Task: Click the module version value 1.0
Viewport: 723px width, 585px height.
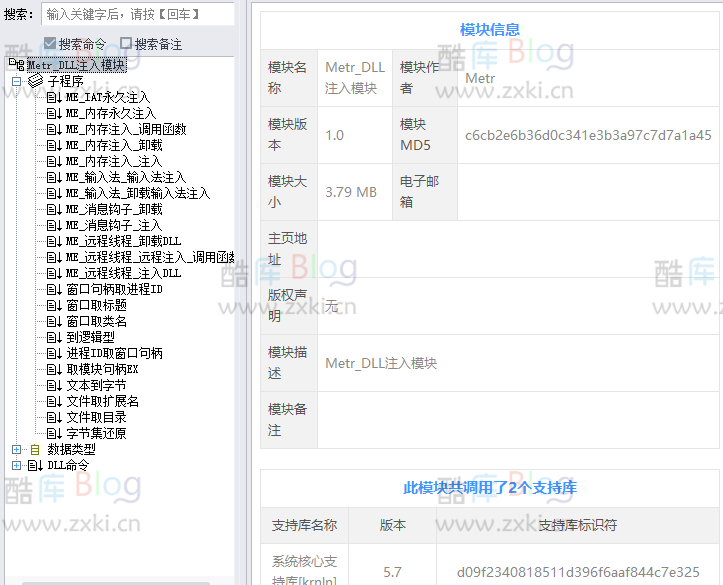Action: (x=334, y=135)
